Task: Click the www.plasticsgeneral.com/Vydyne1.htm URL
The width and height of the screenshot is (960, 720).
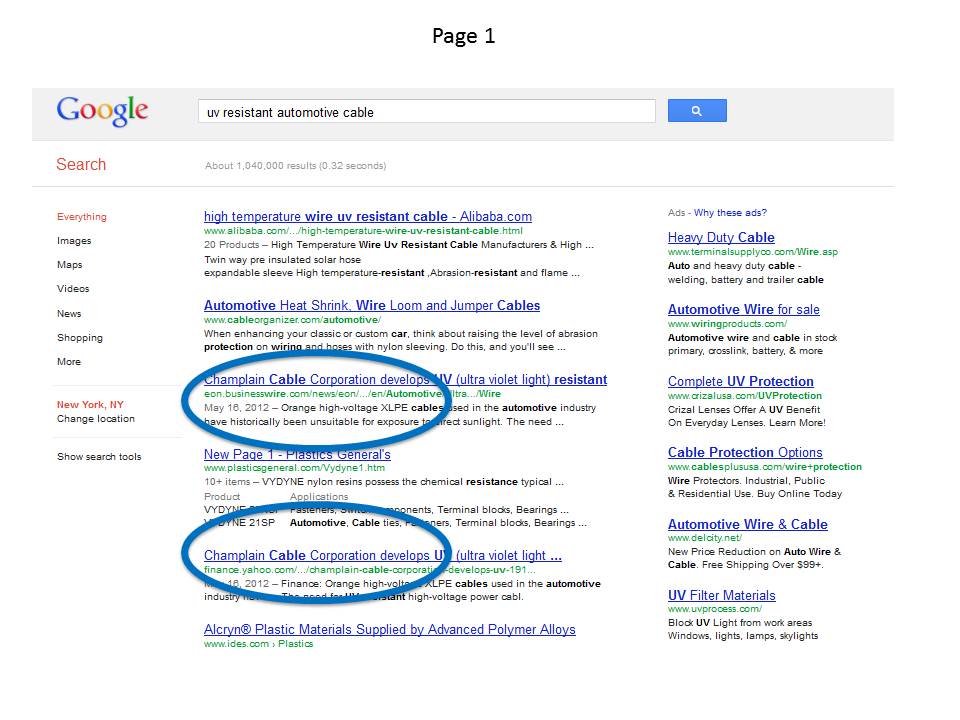Action: (x=294, y=468)
